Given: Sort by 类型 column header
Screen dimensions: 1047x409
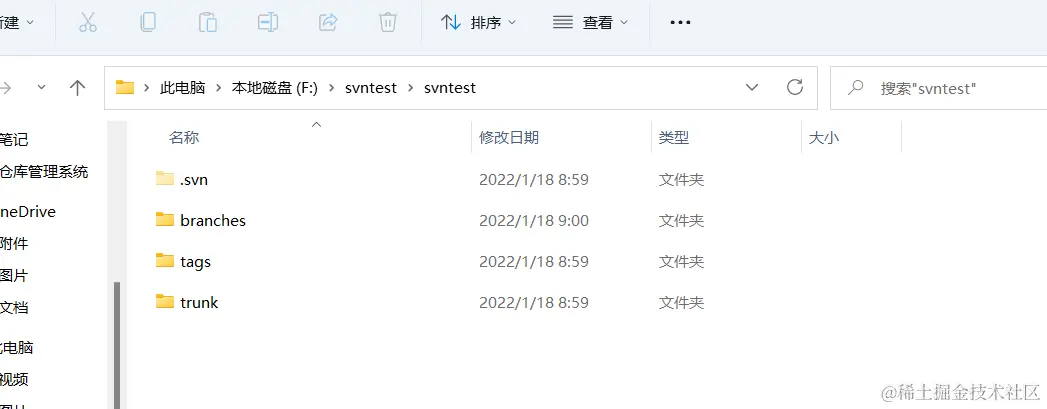Looking at the screenshot, I should pyautogui.click(x=674, y=138).
